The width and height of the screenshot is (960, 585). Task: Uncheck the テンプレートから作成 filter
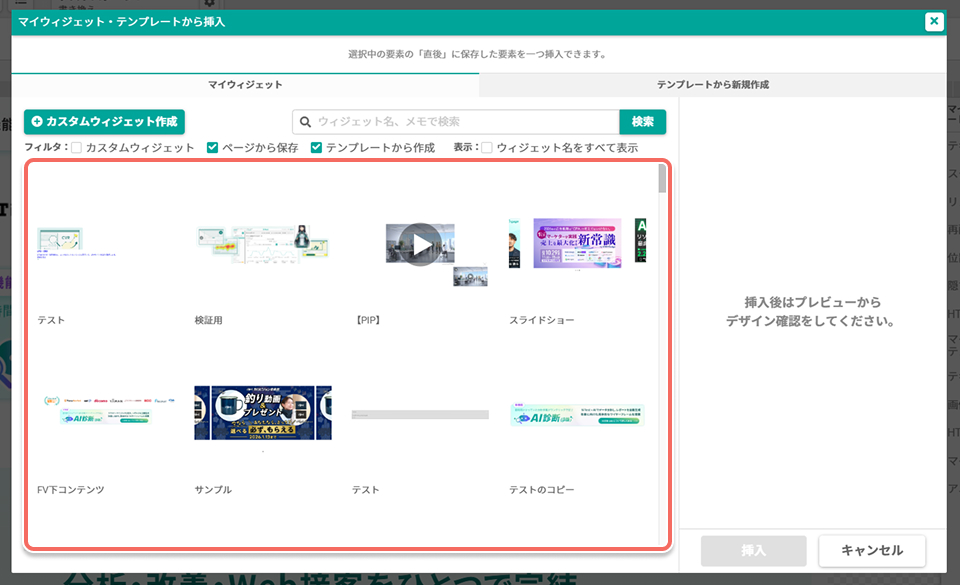coord(317,147)
